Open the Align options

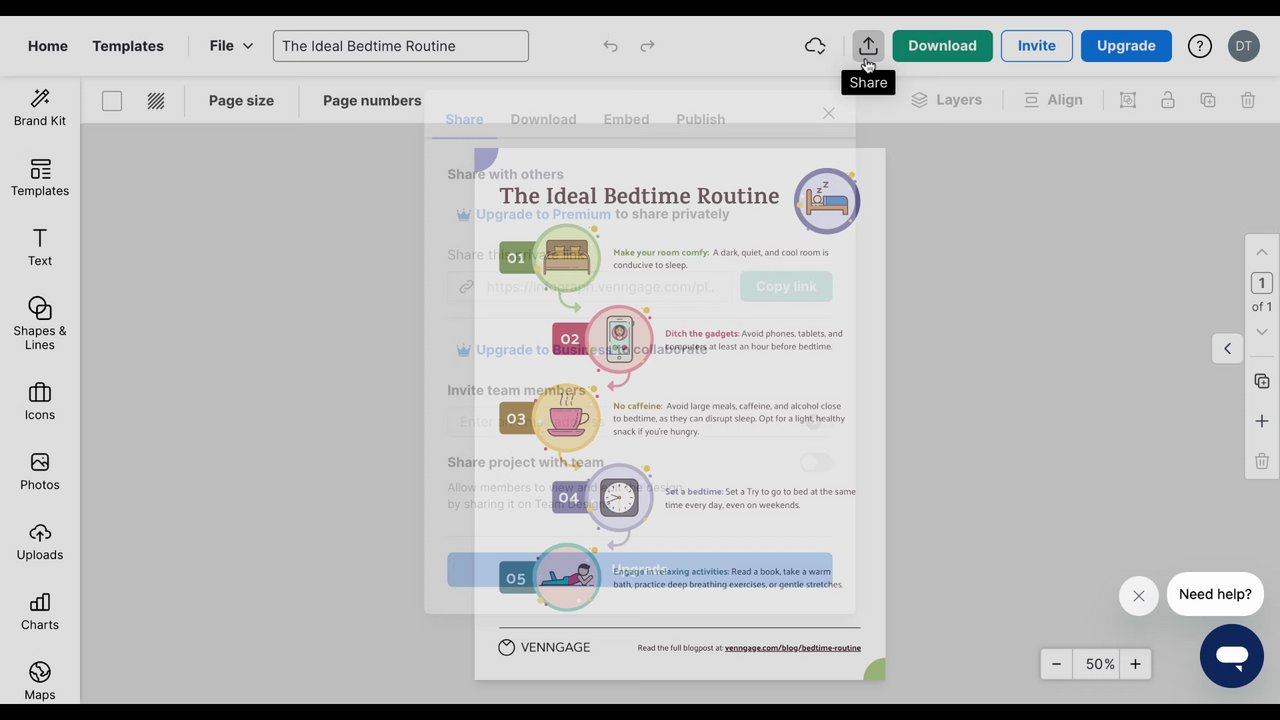click(x=1053, y=100)
